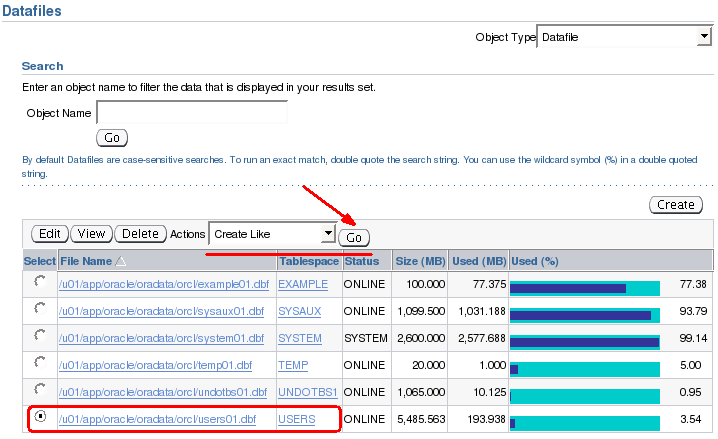Open example01.dbf datafile link

[163, 284]
